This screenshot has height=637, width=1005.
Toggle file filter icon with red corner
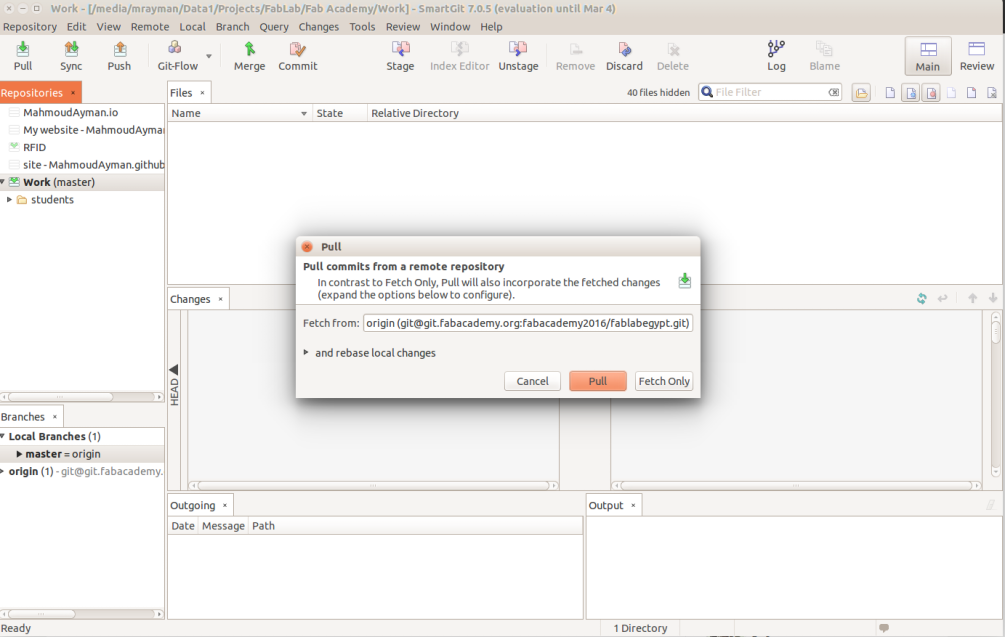(x=972, y=93)
